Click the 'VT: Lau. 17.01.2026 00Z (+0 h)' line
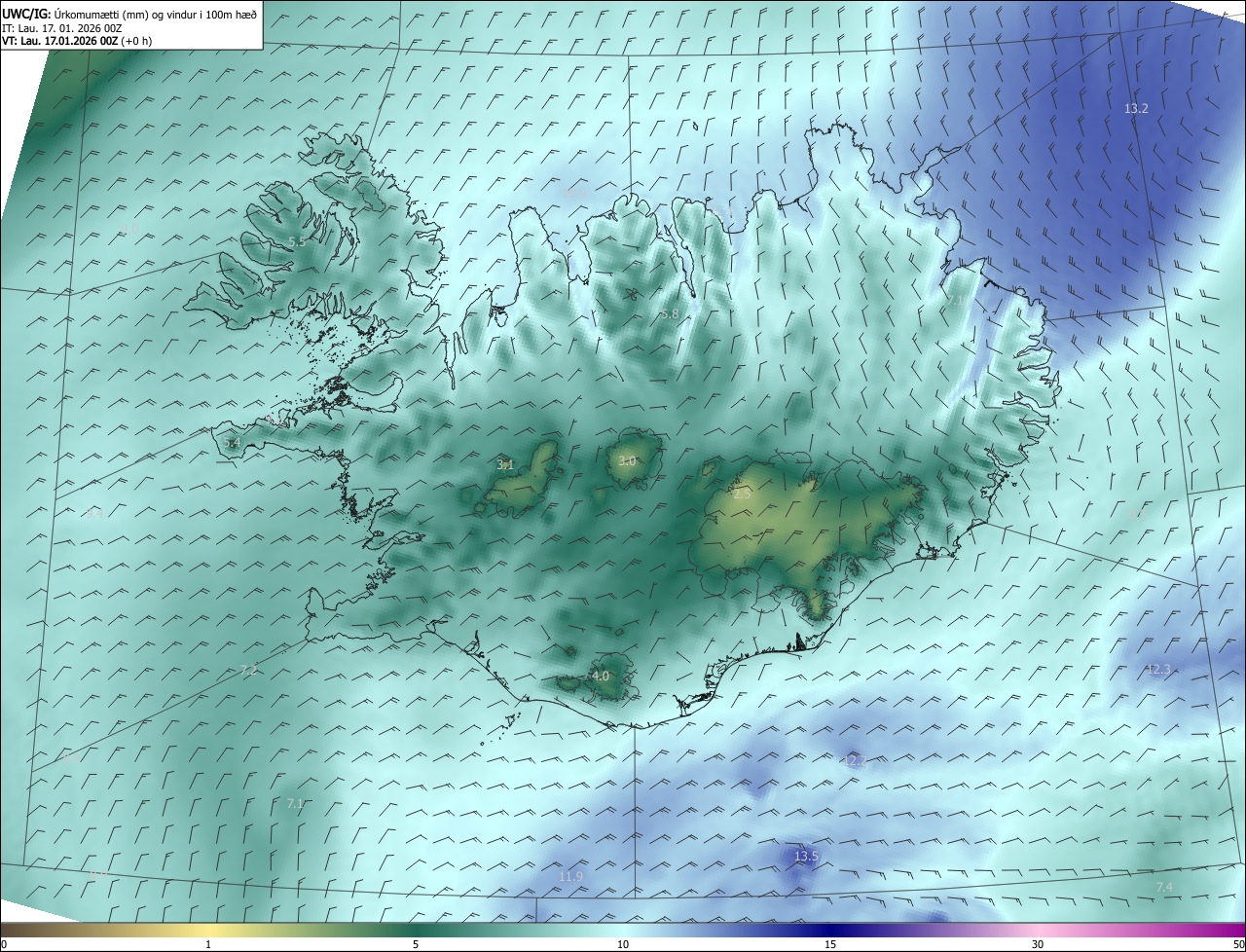 tap(78, 41)
